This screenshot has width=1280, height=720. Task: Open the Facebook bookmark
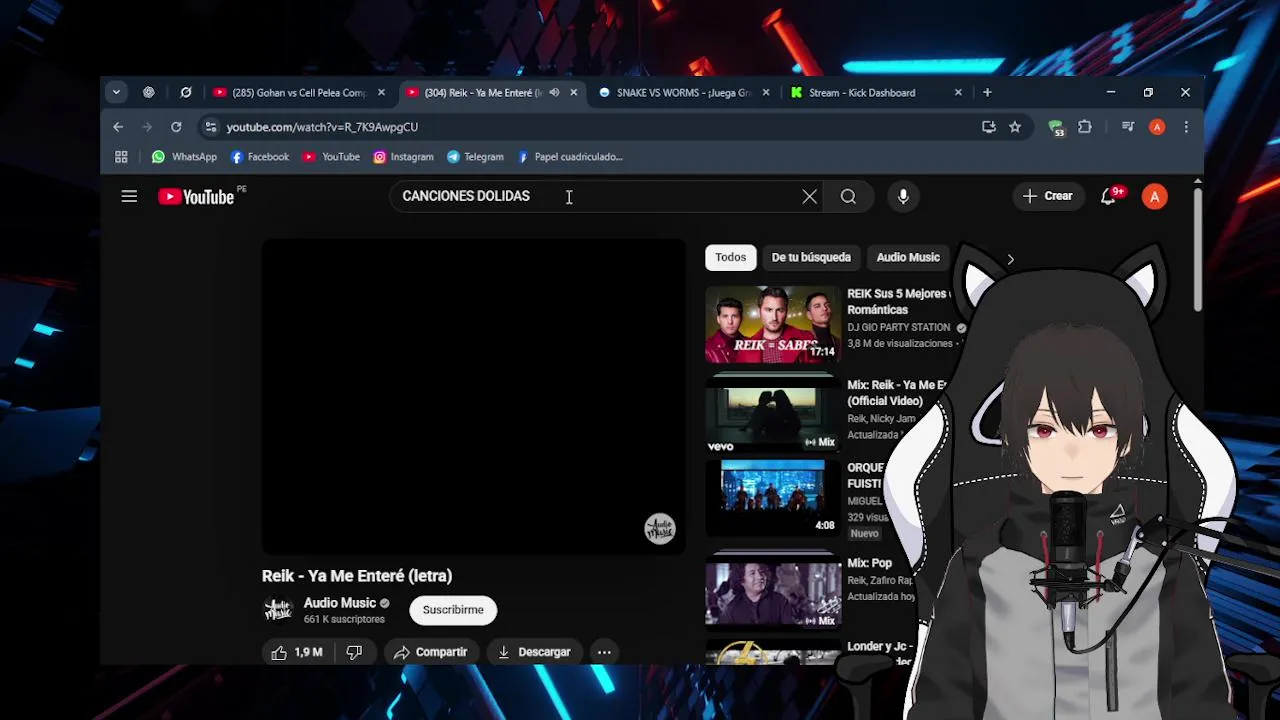(x=259, y=157)
